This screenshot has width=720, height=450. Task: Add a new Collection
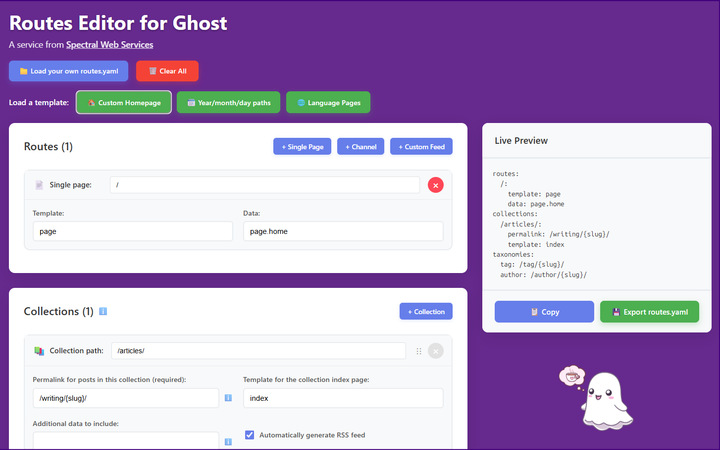pyautogui.click(x=426, y=311)
